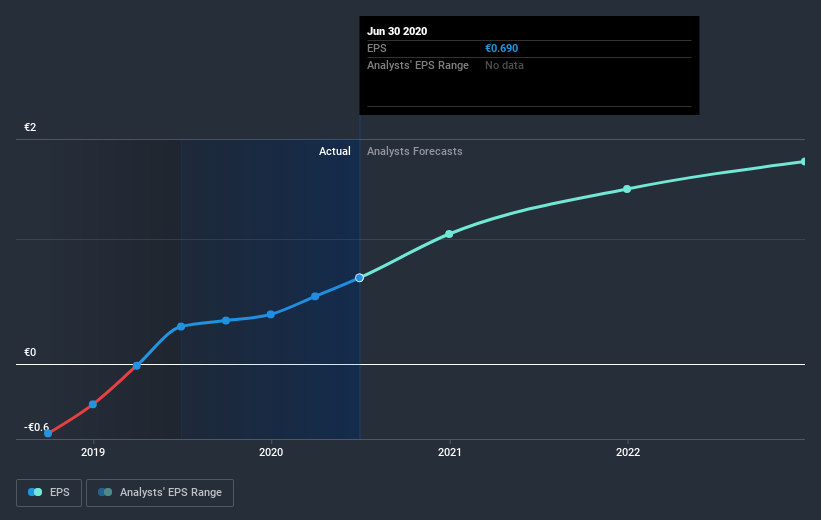The height and width of the screenshot is (520, 821).
Task: Click the 2022 forecast data point
Action: [627, 189]
